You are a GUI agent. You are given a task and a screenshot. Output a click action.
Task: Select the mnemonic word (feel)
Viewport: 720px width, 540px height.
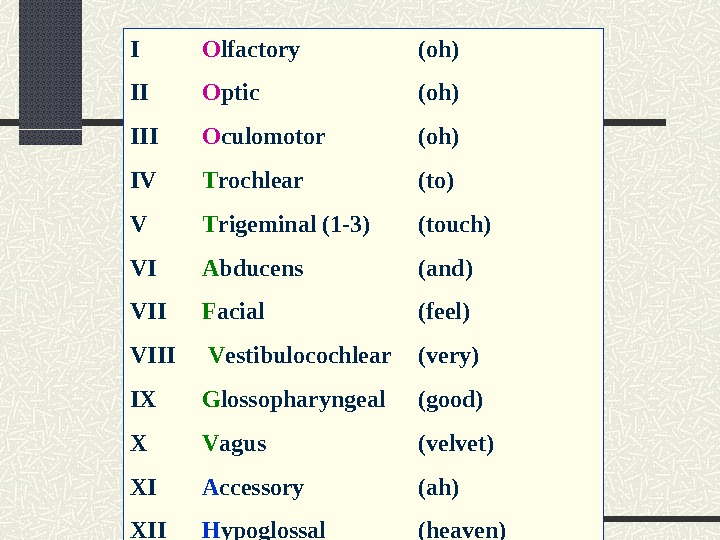444,312
